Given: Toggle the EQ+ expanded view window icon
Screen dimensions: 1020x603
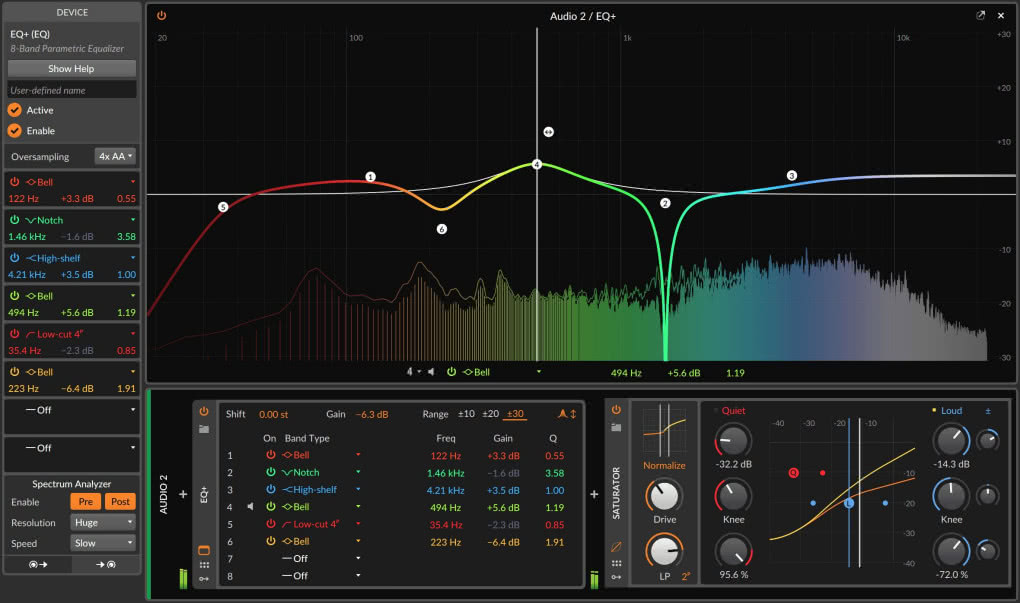Looking at the screenshot, I should [204, 550].
